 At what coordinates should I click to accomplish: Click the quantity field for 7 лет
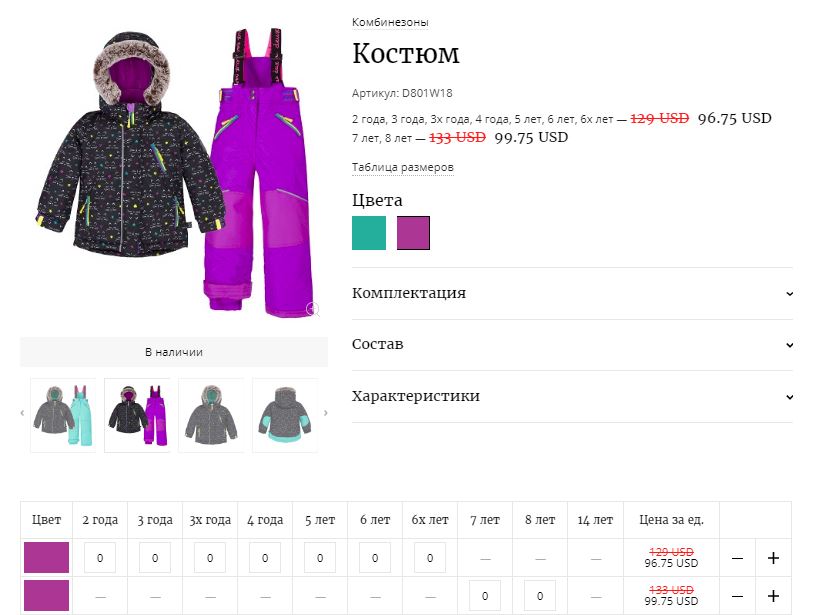tap(485, 596)
